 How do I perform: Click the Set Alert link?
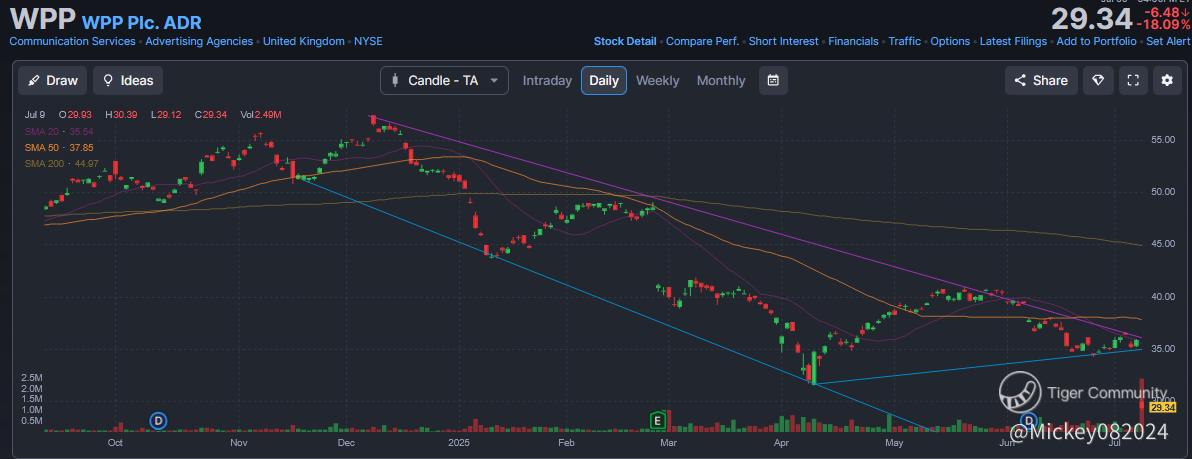click(1168, 42)
